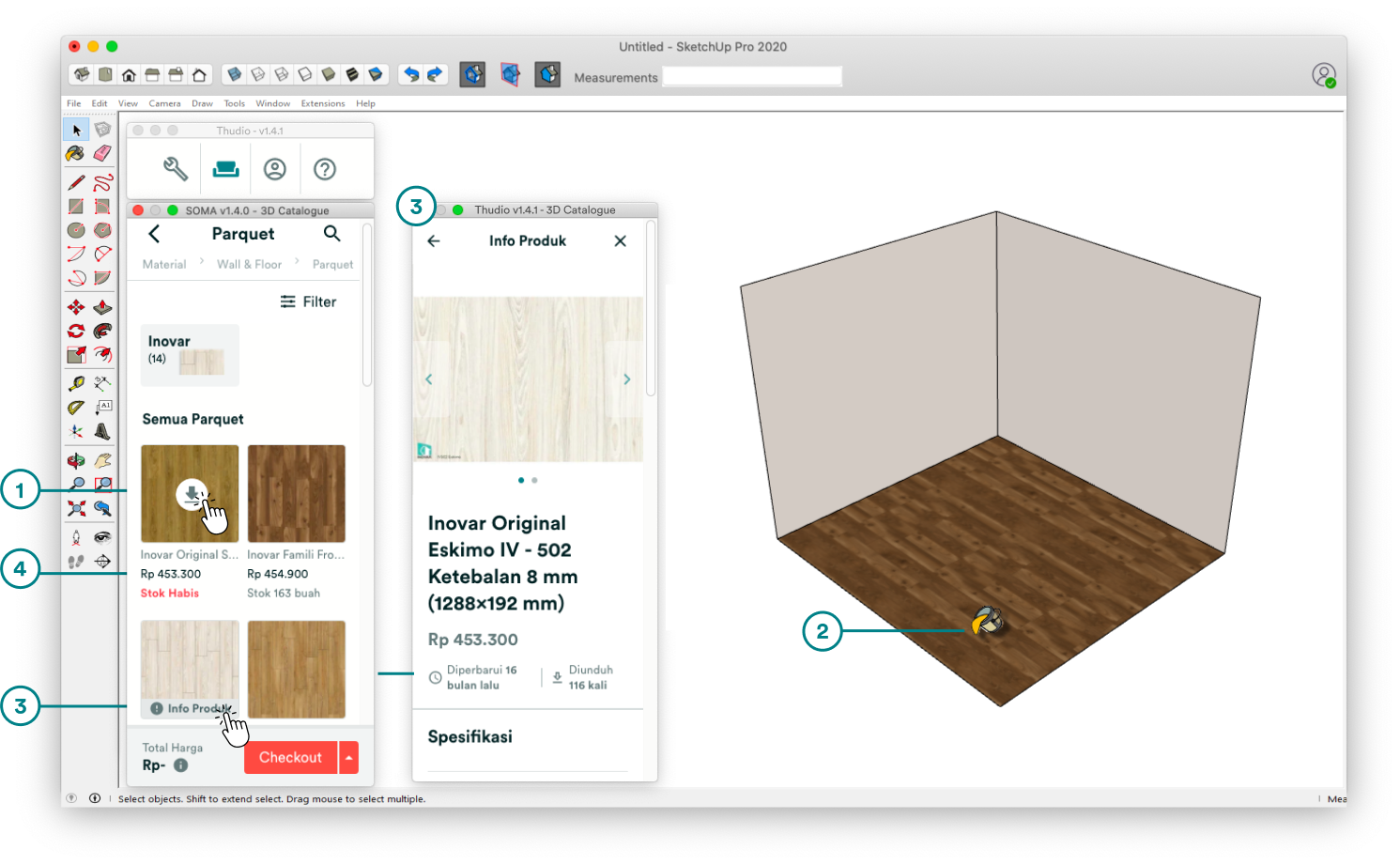
Task: Go to Wall & Floor breadcrumb
Action: [x=249, y=265]
